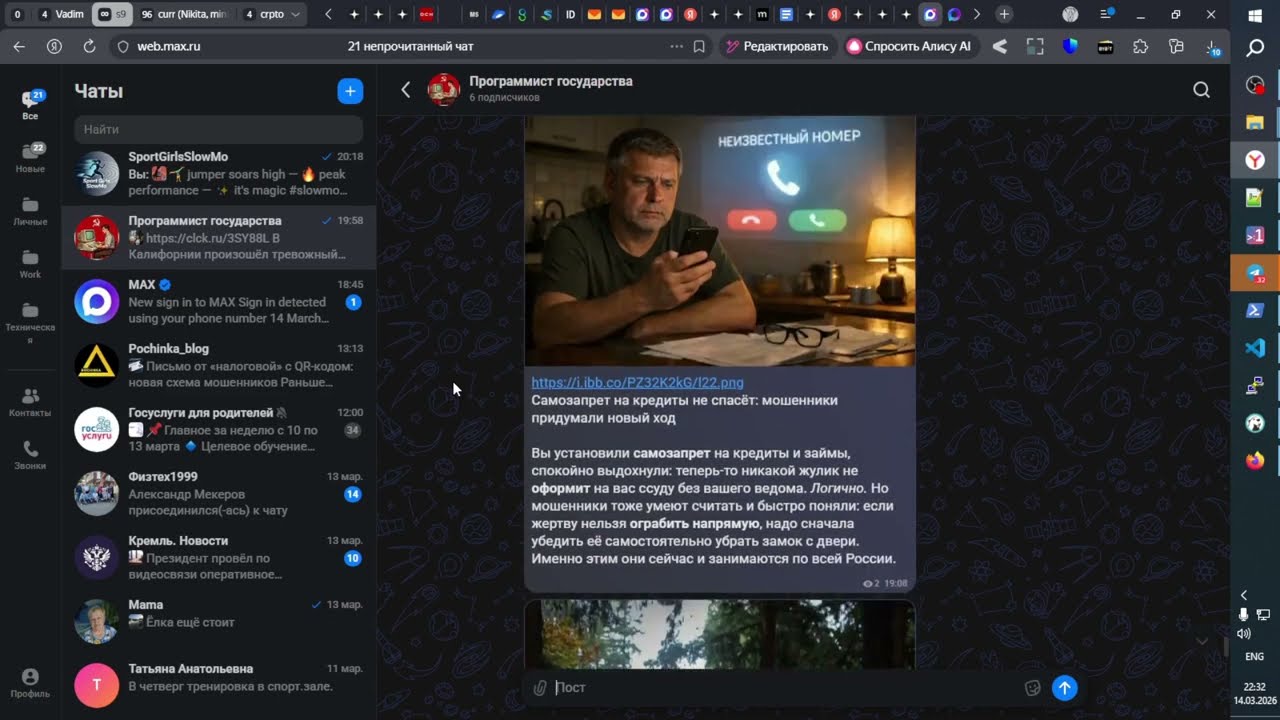Open the Физтех1999 chat
Viewport: 1280px width, 720px height.
tap(218, 494)
